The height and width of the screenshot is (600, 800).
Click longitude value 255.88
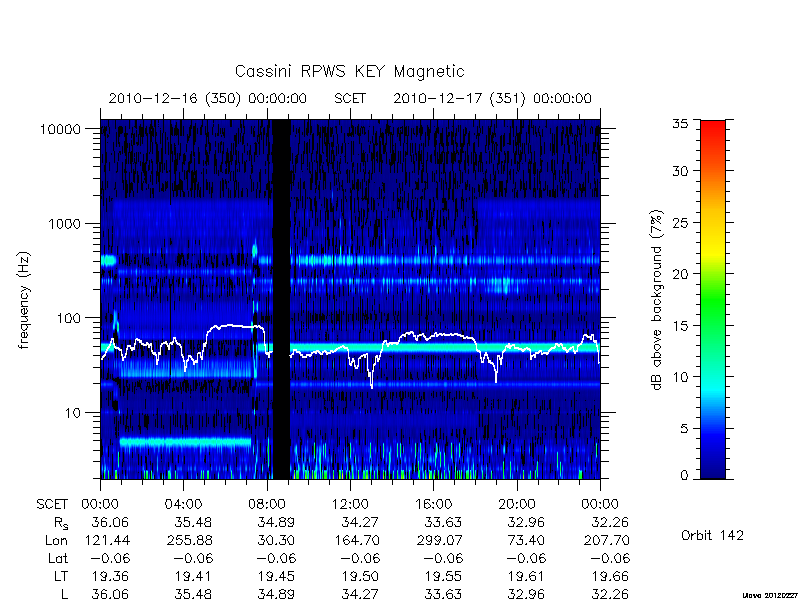pyautogui.click(x=190, y=540)
